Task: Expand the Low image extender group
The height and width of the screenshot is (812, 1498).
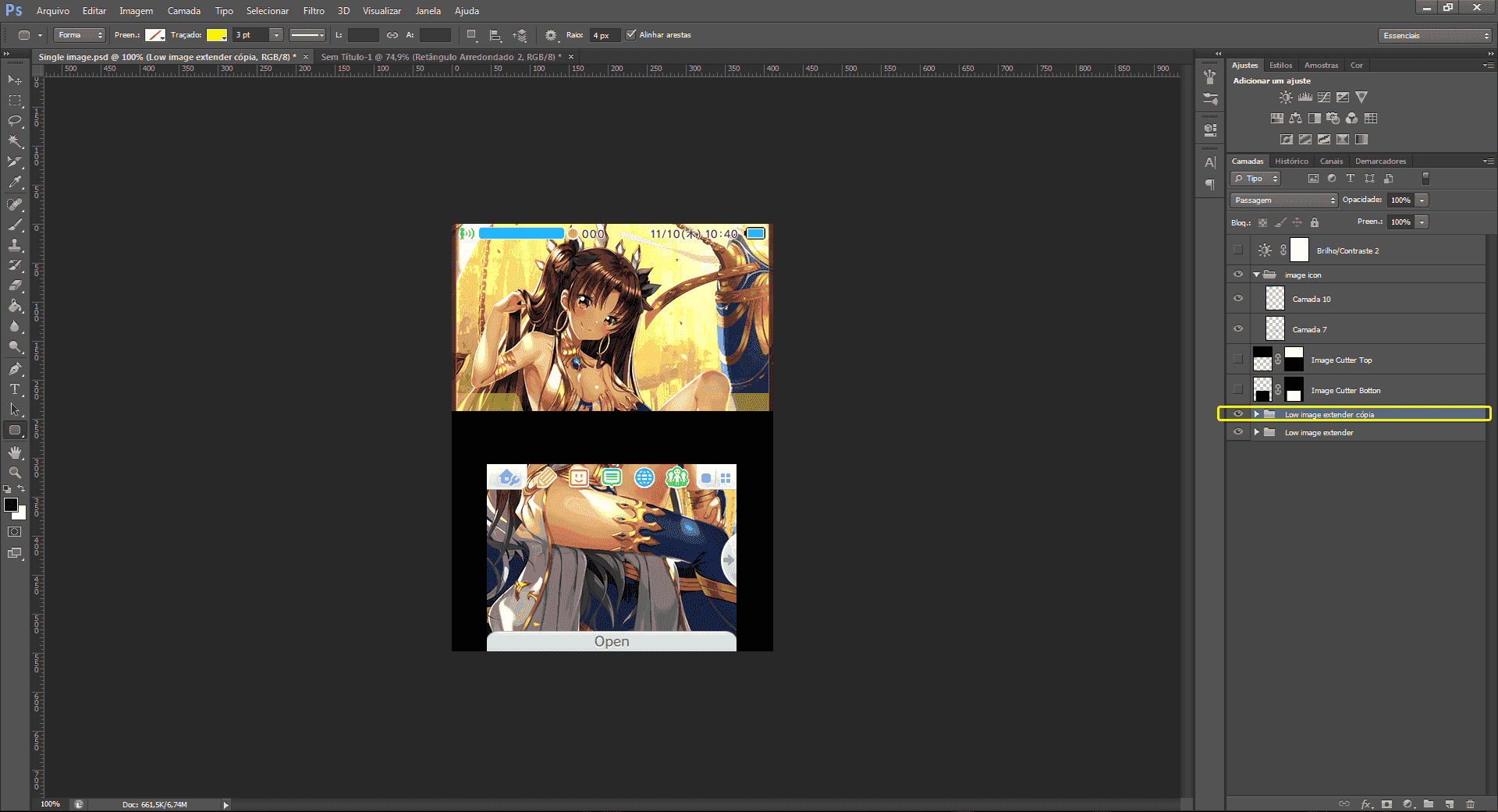Action: click(1256, 432)
